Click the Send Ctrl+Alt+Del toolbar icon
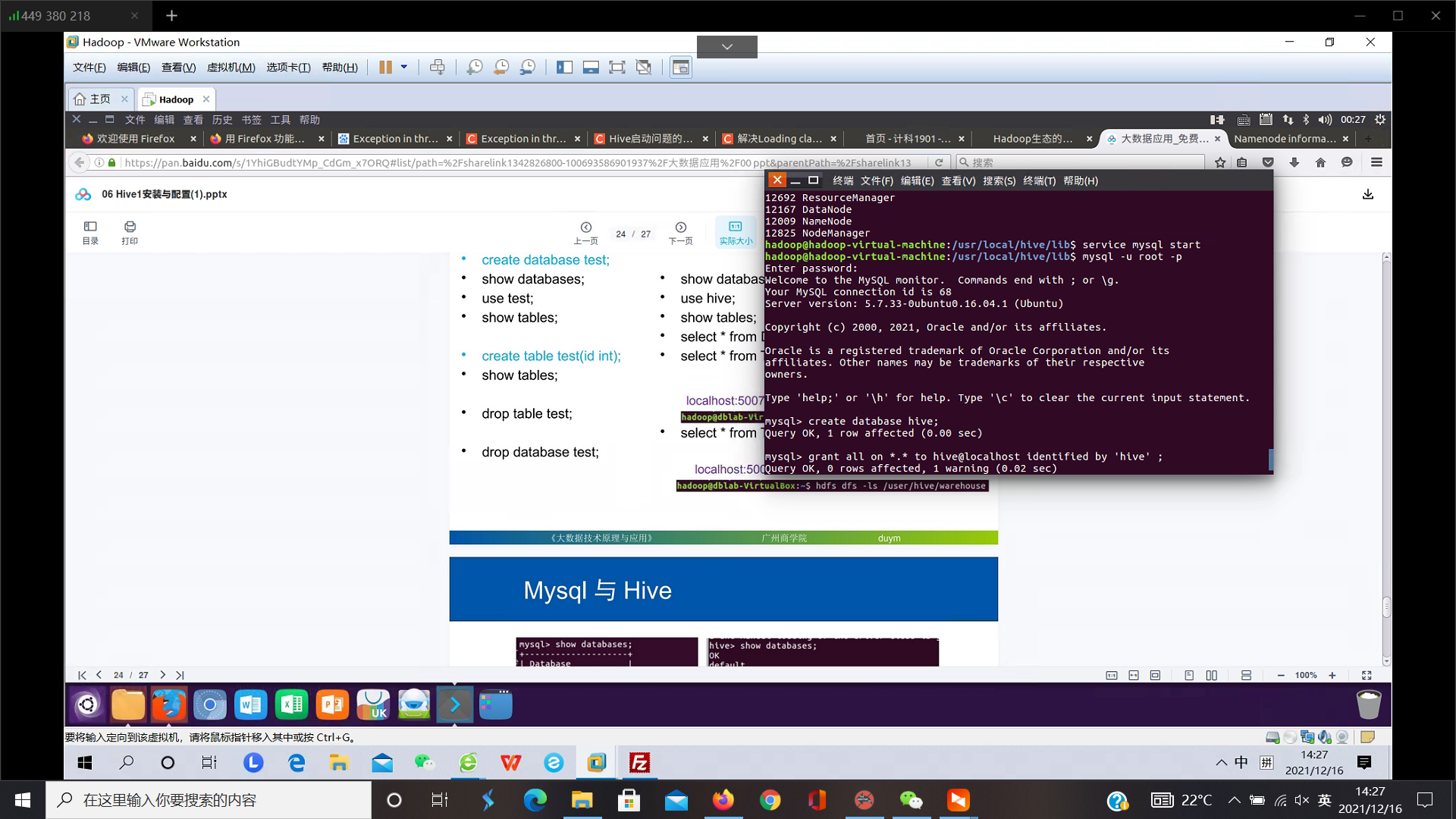 (438, 67)
